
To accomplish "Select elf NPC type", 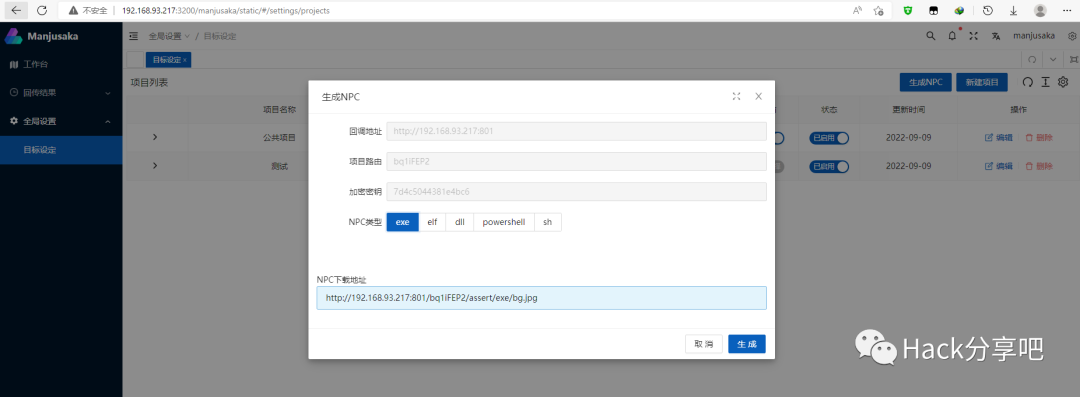I will 433,222.
